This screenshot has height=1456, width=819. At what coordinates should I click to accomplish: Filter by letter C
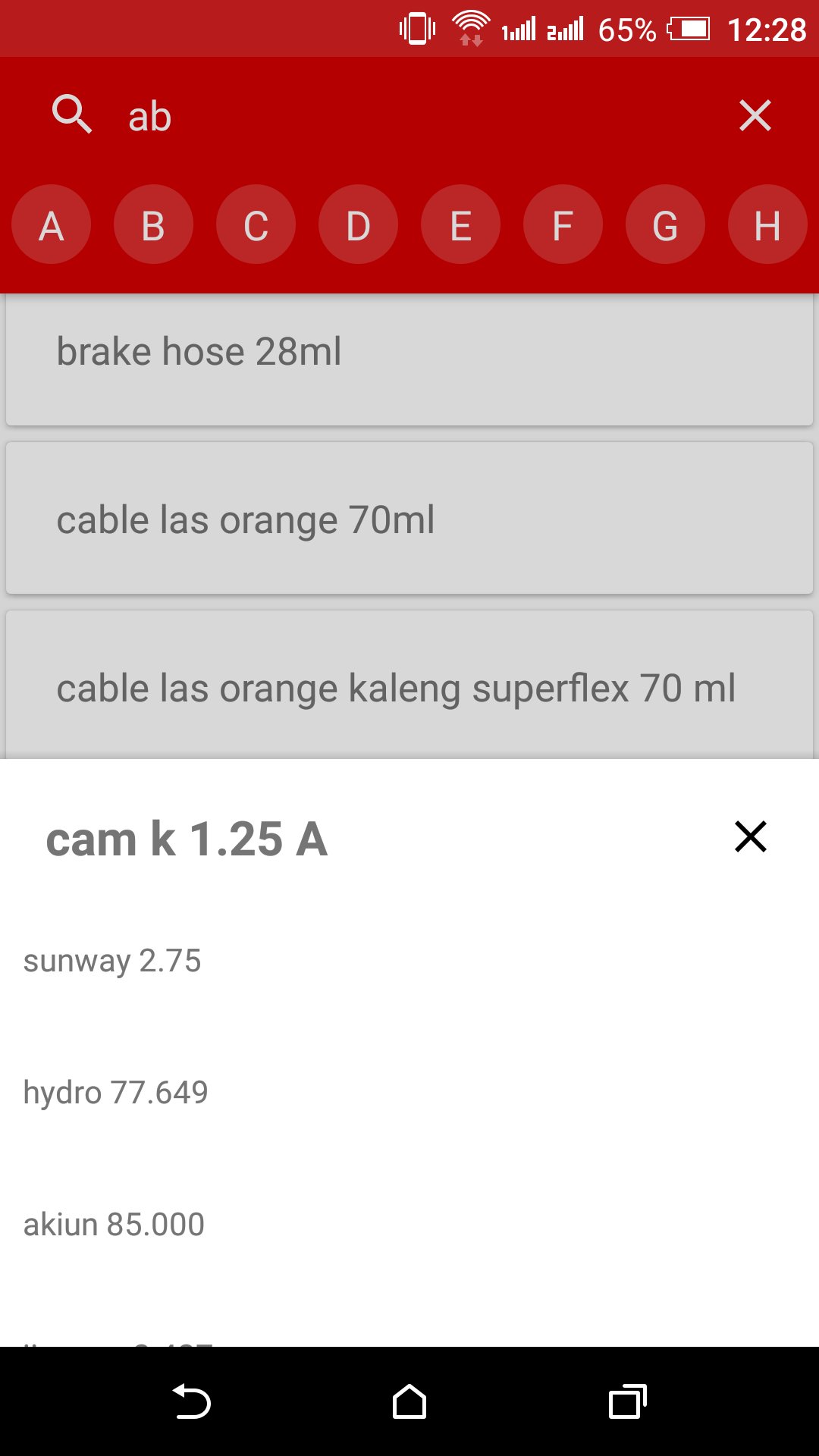tap(256, 225)
